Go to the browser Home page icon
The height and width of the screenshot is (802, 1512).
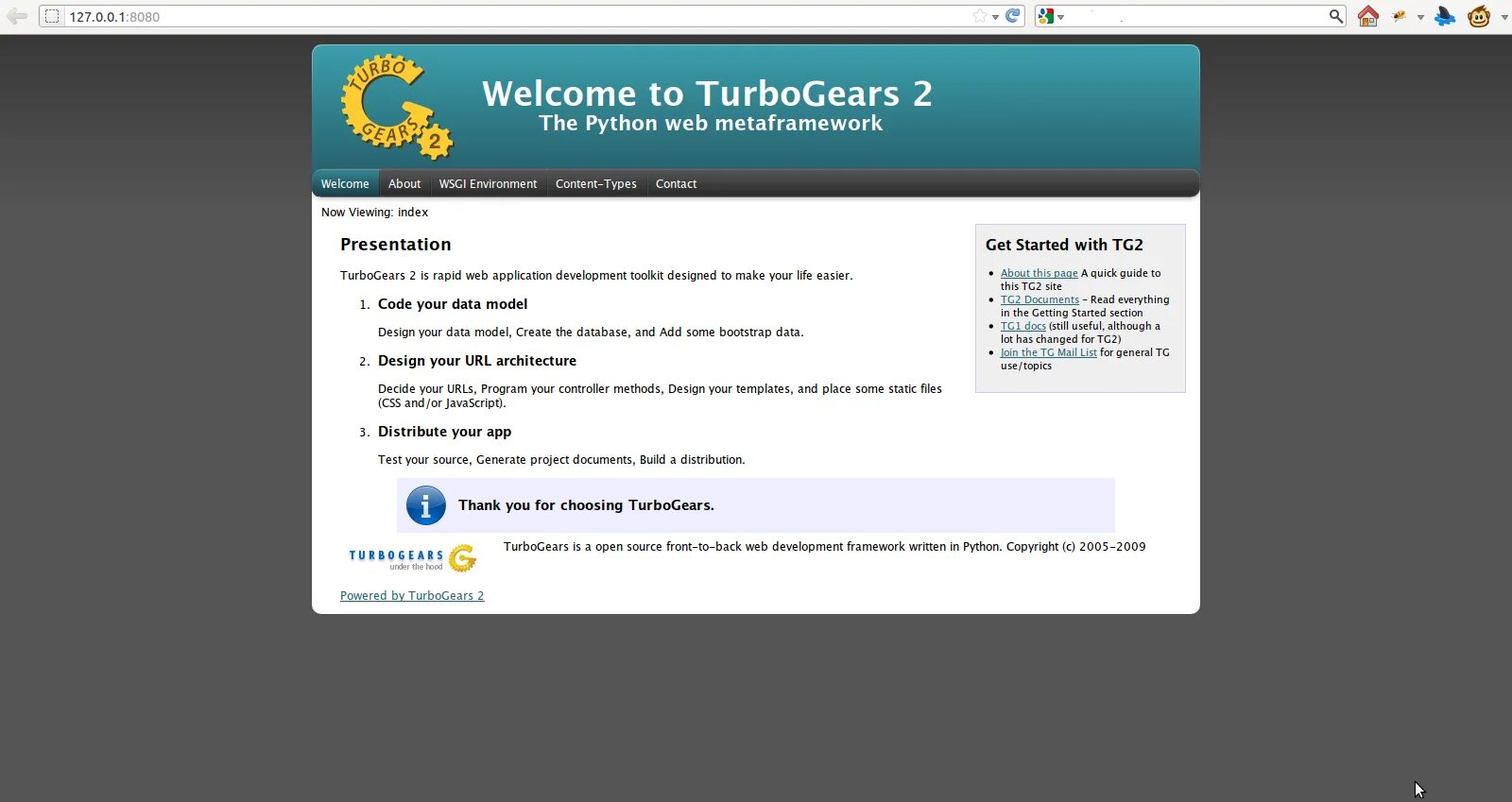1367,16
